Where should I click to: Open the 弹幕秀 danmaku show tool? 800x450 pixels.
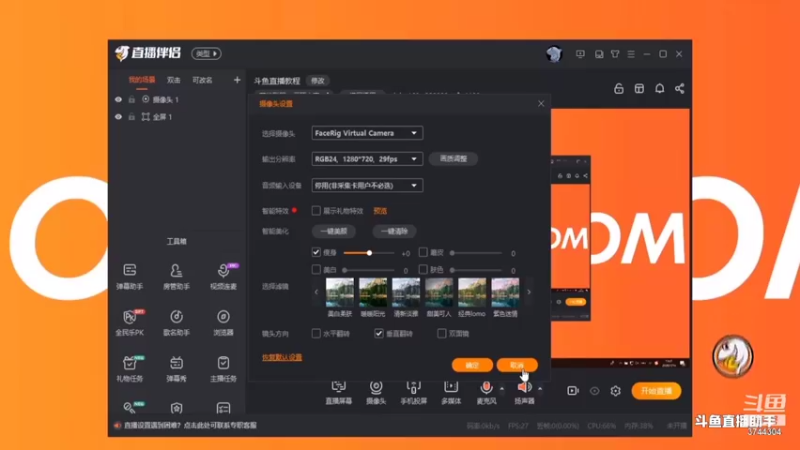(x=176, y=368)
